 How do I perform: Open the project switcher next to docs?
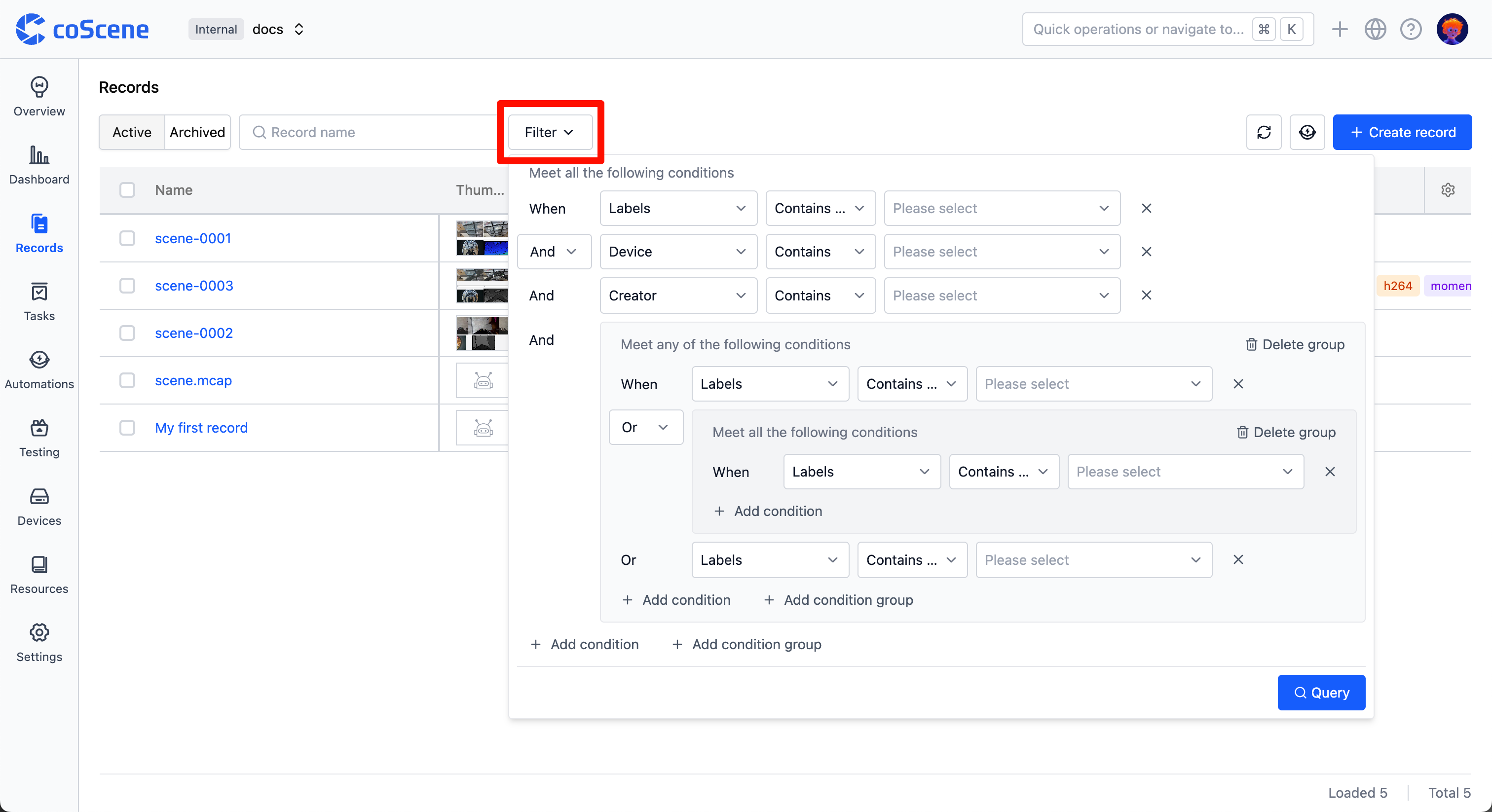[x=299, y=29]
